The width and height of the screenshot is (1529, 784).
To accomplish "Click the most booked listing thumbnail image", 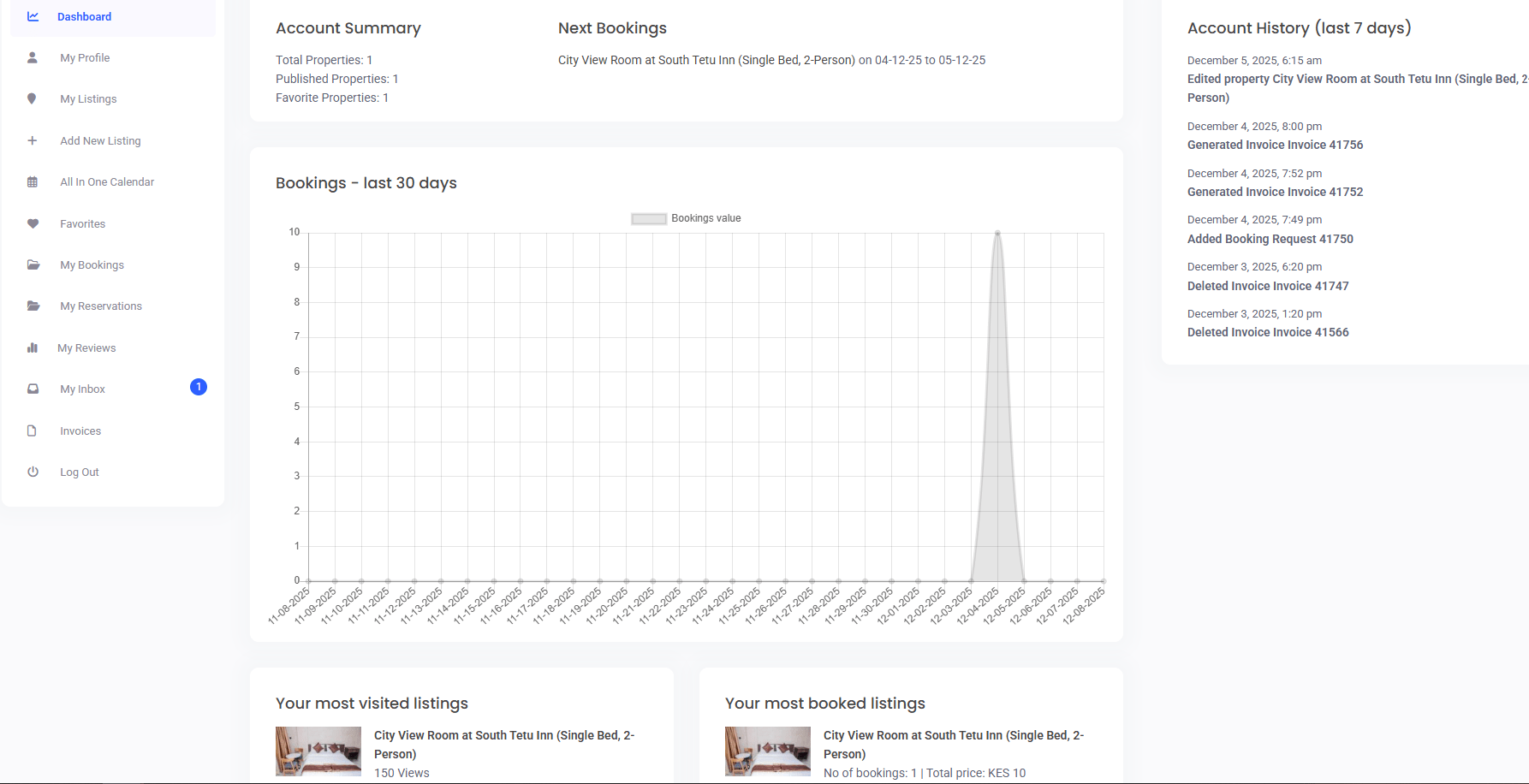I will (x=767, y=751).
